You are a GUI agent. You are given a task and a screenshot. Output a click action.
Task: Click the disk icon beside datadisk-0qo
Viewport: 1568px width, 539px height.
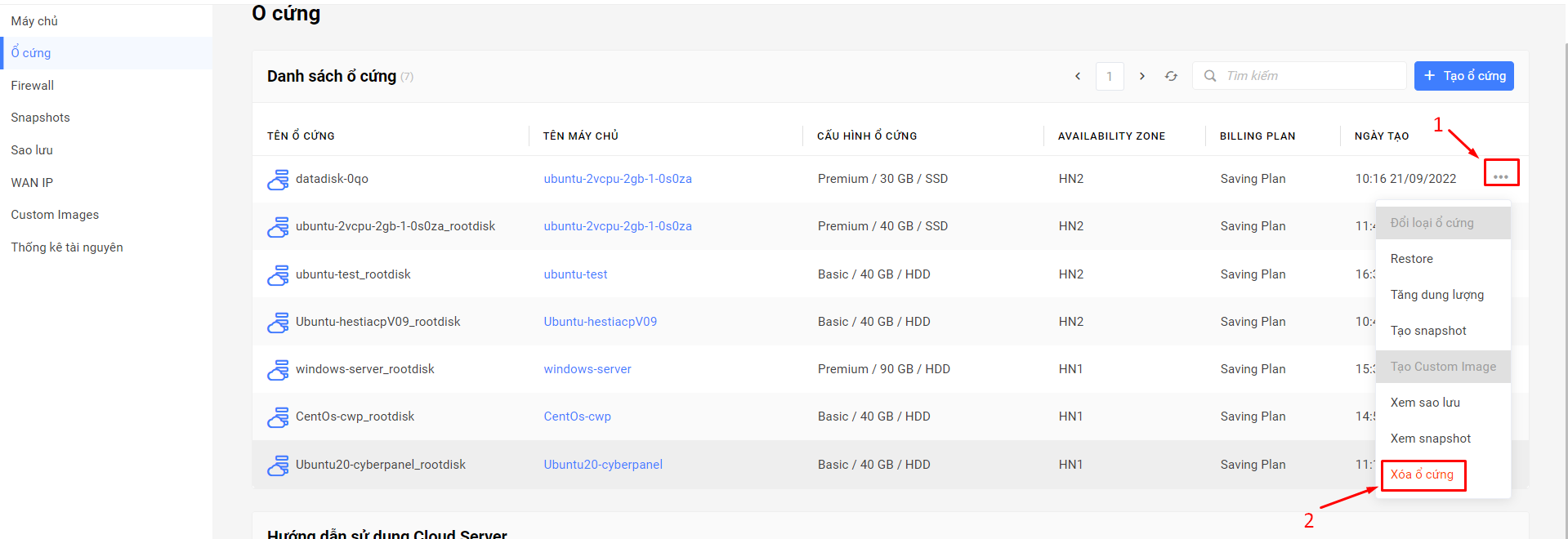pos(278,180)
